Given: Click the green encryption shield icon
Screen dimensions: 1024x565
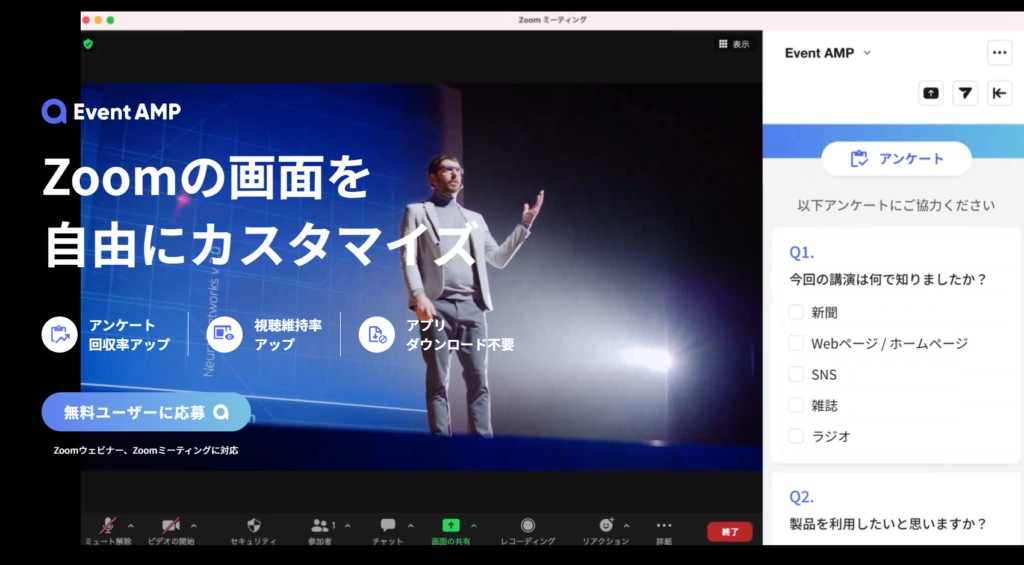Looking at the screenshot, I should [x=88, y=44].
